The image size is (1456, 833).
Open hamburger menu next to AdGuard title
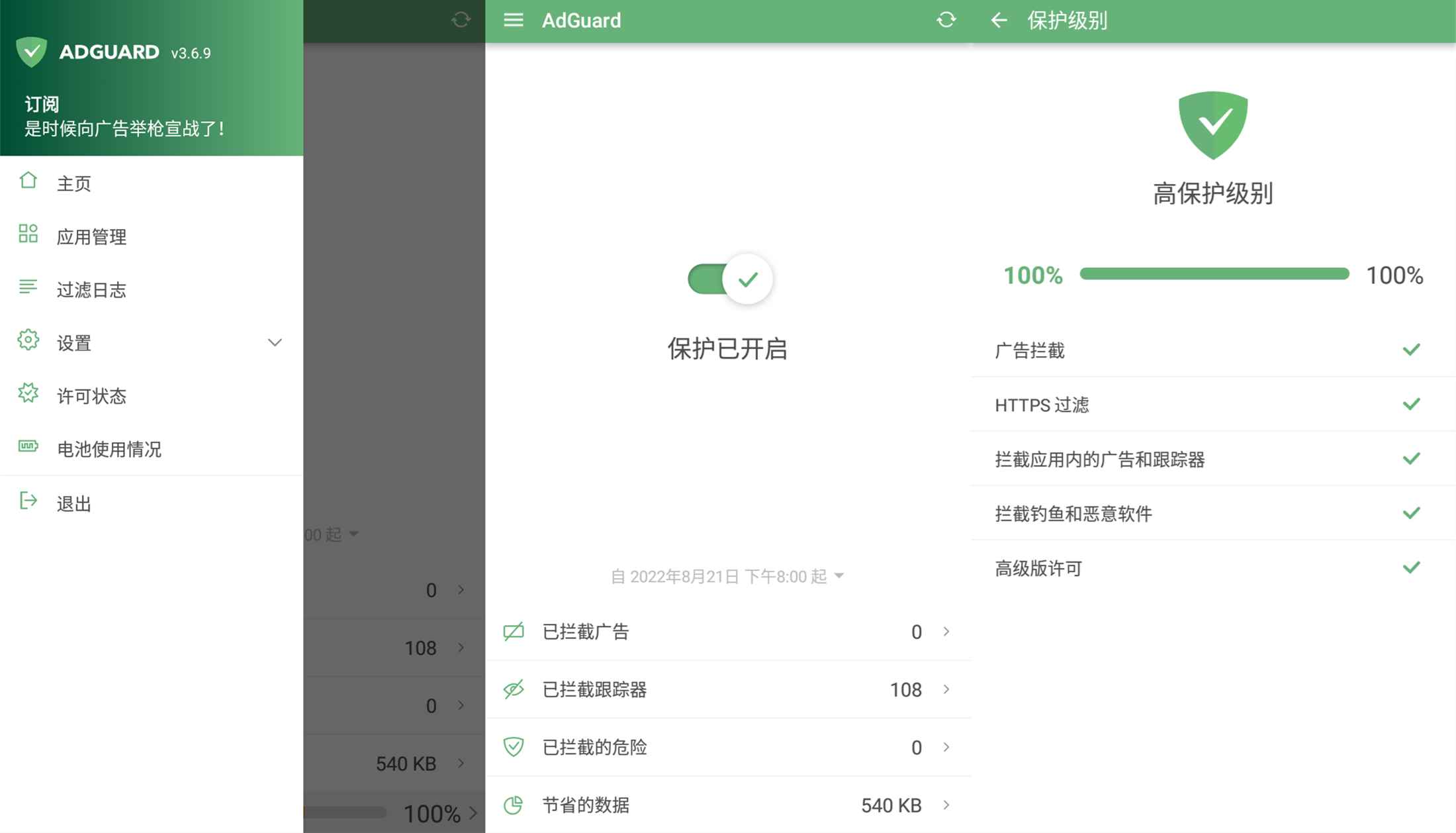pyautogui.click(x=514, y=21)
